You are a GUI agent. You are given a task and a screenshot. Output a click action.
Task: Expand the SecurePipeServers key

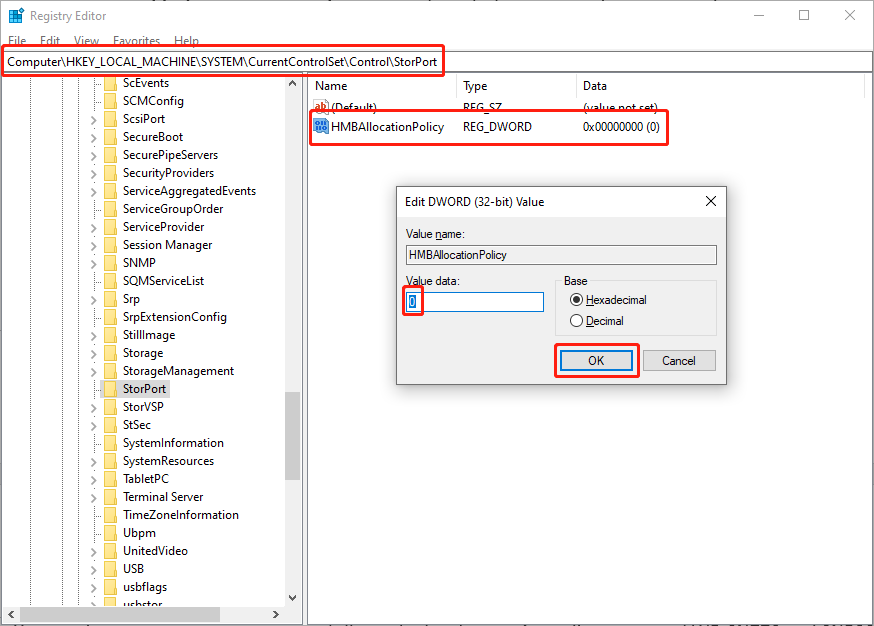pyautogui.click(x=94, y=156)
